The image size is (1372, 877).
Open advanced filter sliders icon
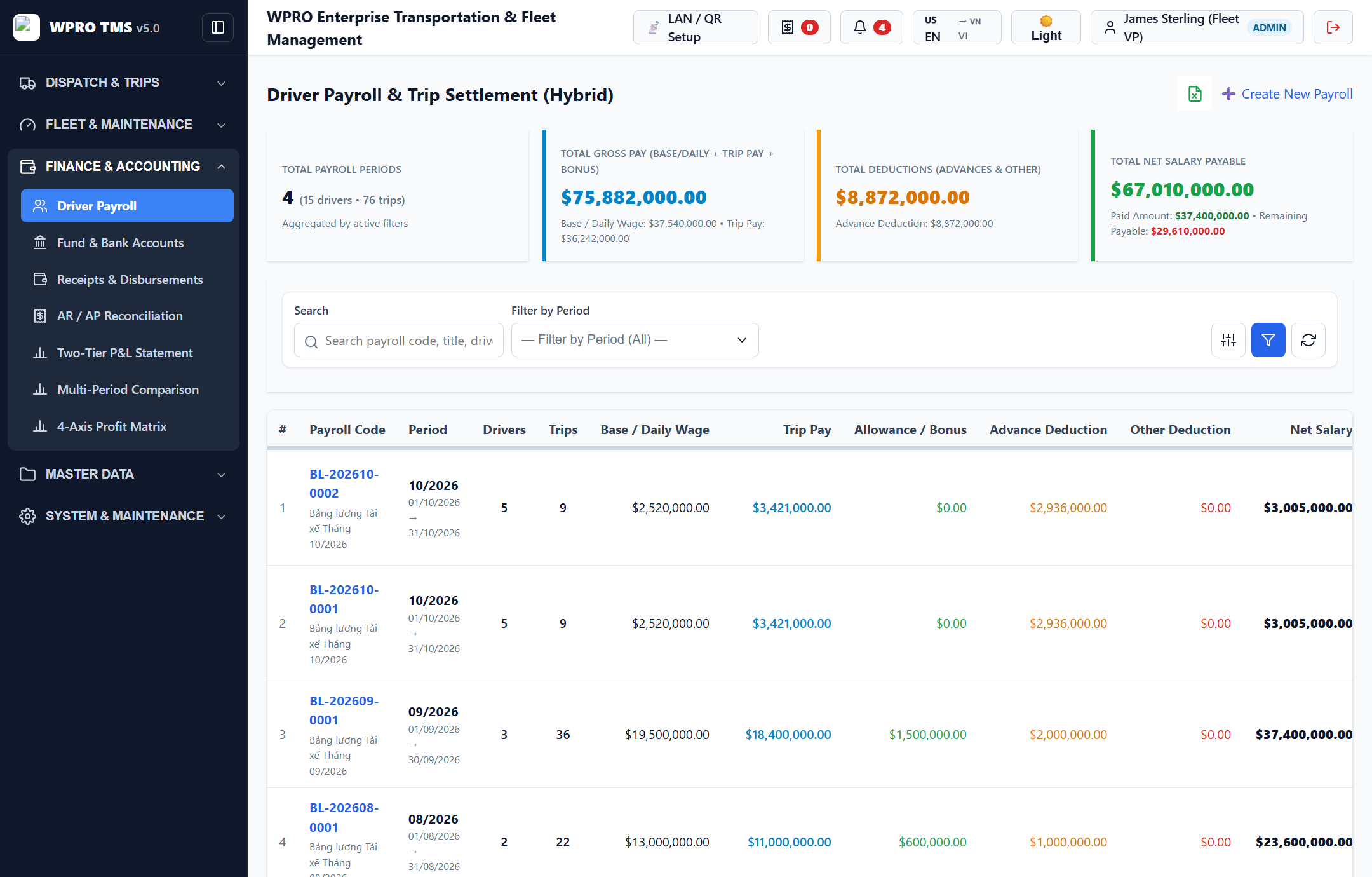click(1228, 340)
